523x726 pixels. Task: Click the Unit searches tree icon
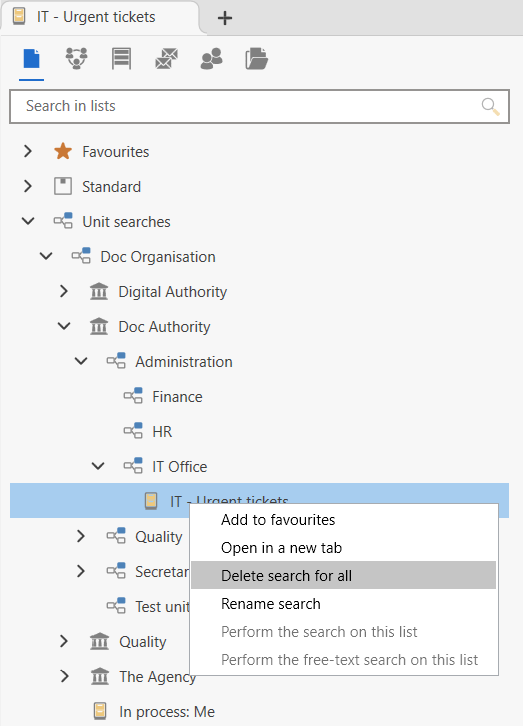(x=63, y=221)
